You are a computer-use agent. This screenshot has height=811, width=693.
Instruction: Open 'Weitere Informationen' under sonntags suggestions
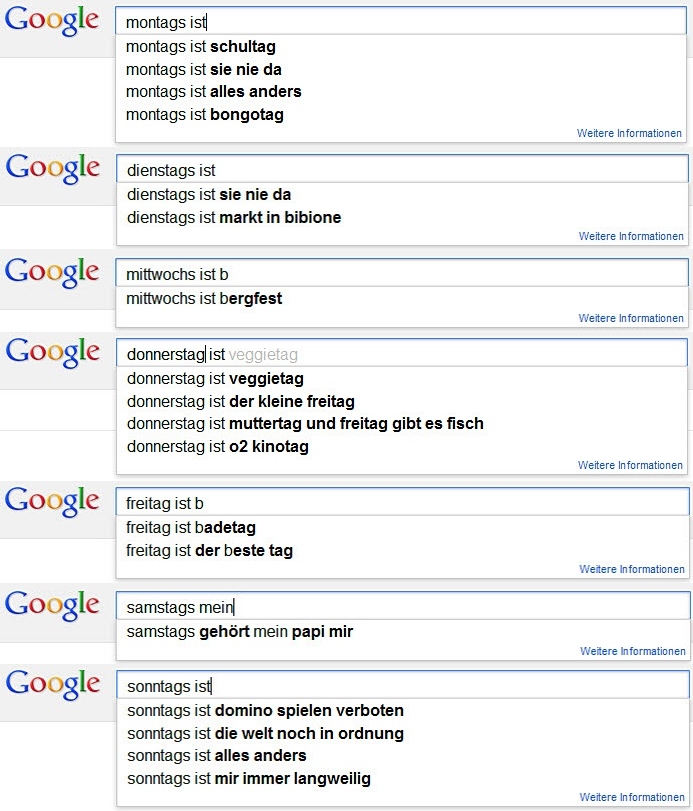click(632, 797)
